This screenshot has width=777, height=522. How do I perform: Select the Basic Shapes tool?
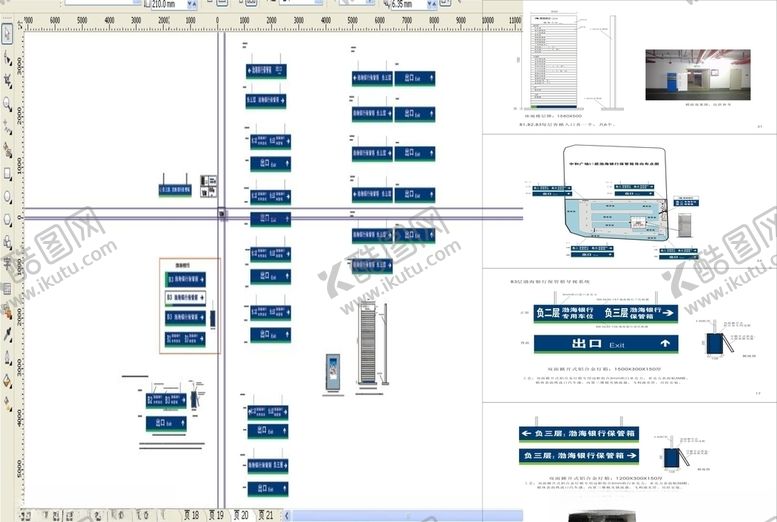pos(7,242)
